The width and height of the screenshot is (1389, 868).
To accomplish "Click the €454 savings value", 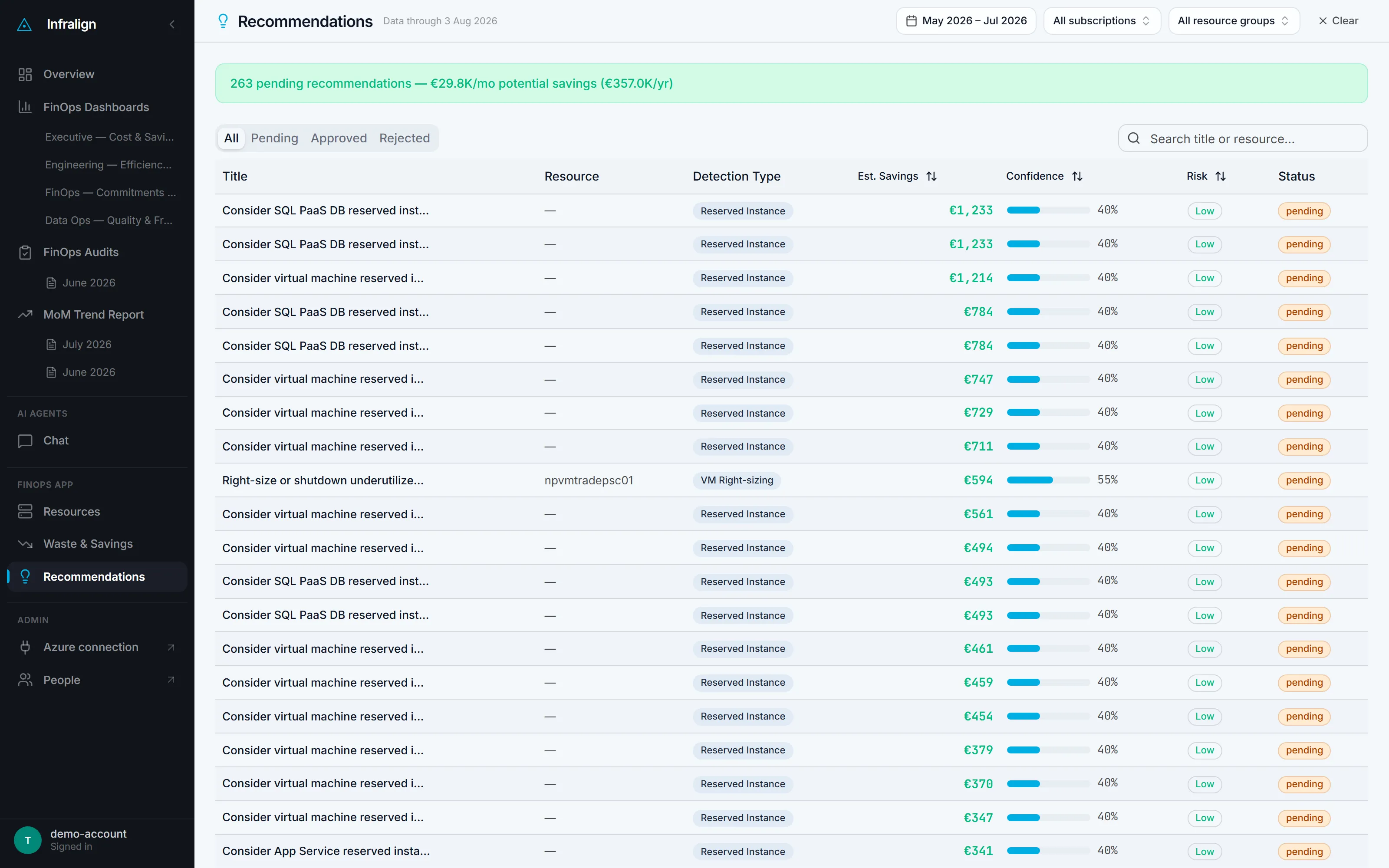I will pos(978,716).
